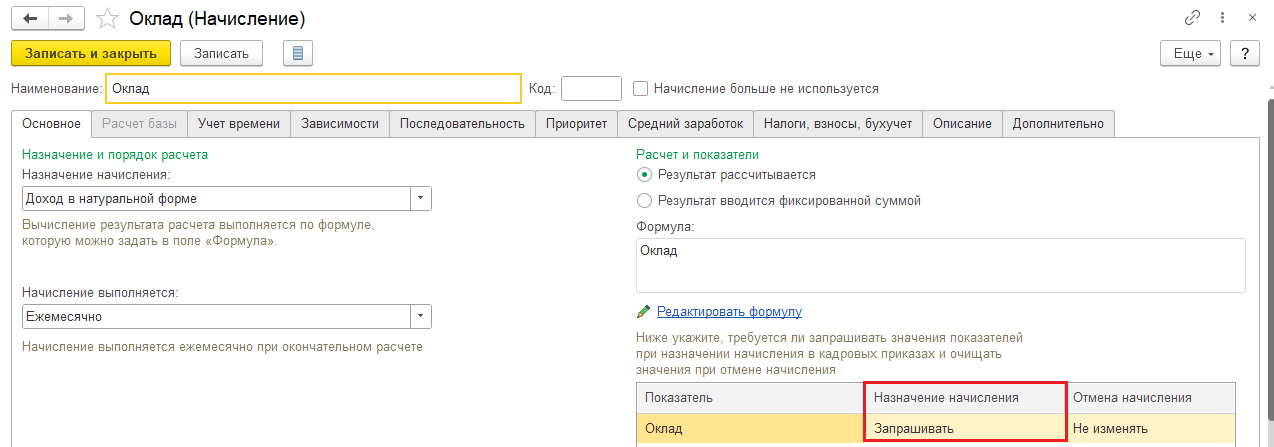1274x447 pixels.
Task: Select "Результат вводится фиксированной суммой" option
Action: pyautogui.click(x=644, y=200)
